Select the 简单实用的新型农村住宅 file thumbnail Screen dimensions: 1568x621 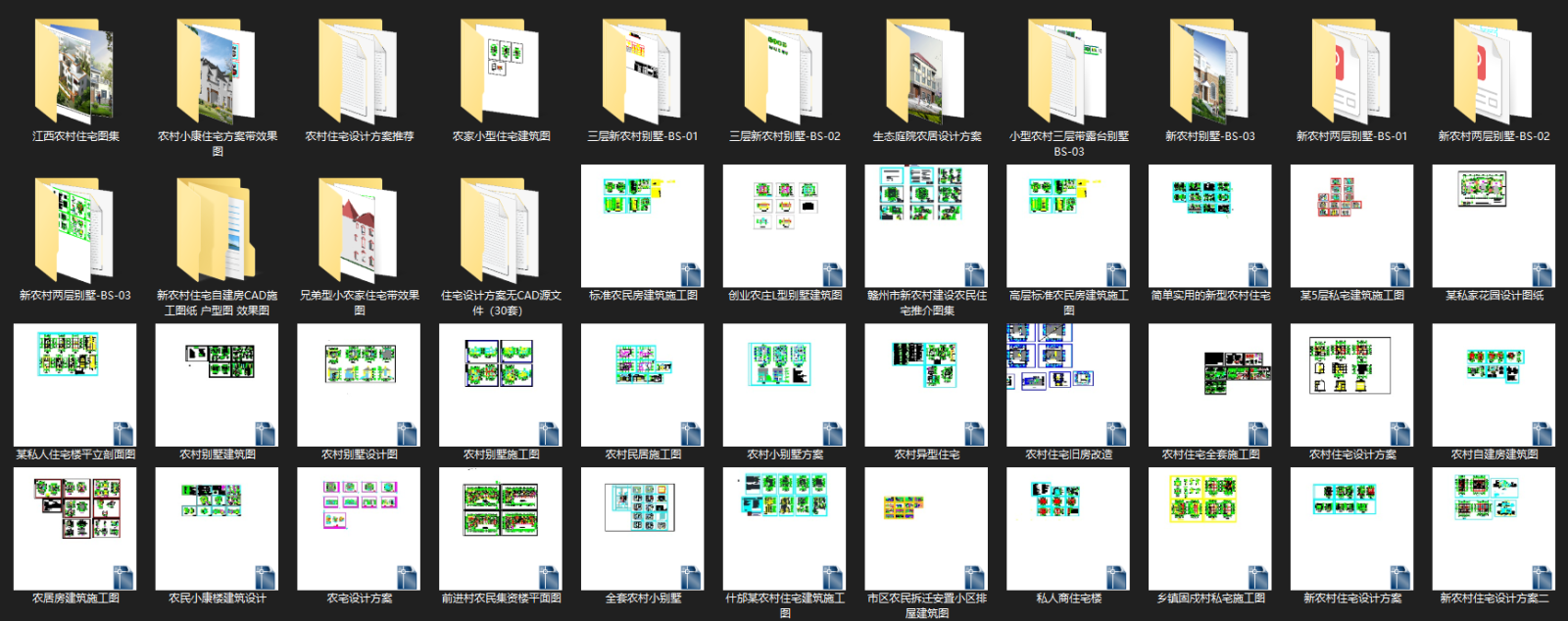click(1210, 226)
